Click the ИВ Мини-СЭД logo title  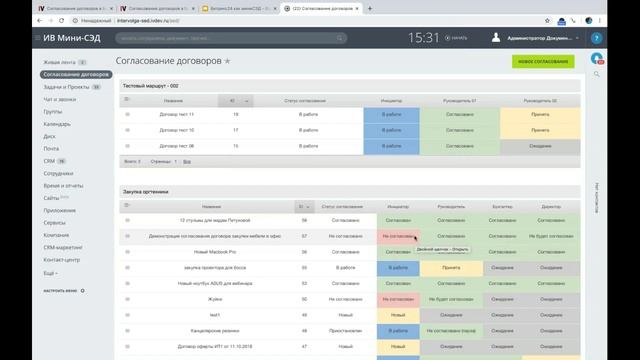[x=72, y=38]
